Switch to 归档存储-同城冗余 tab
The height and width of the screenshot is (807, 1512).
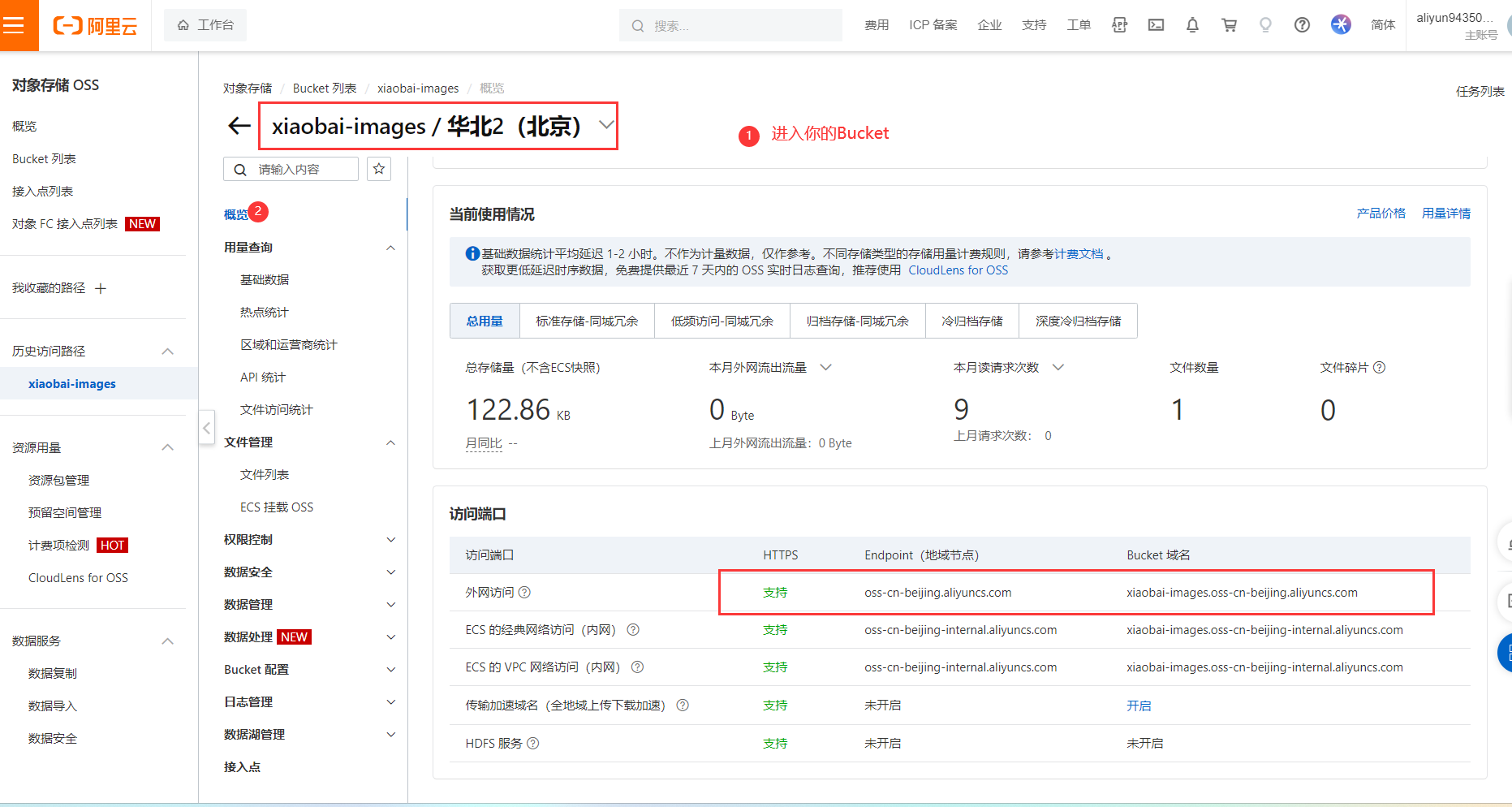pyautogui.click(x=857, y=321)
